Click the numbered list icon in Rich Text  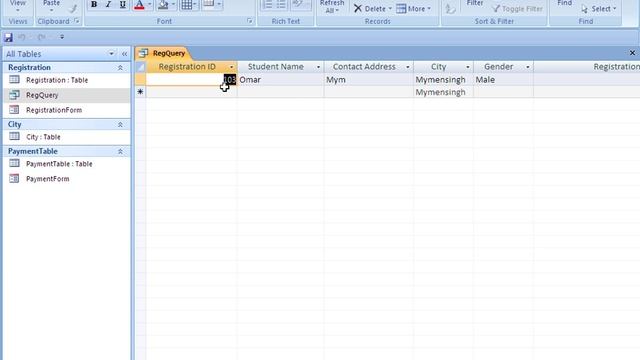pyautogui.click(x=268, y=4)
